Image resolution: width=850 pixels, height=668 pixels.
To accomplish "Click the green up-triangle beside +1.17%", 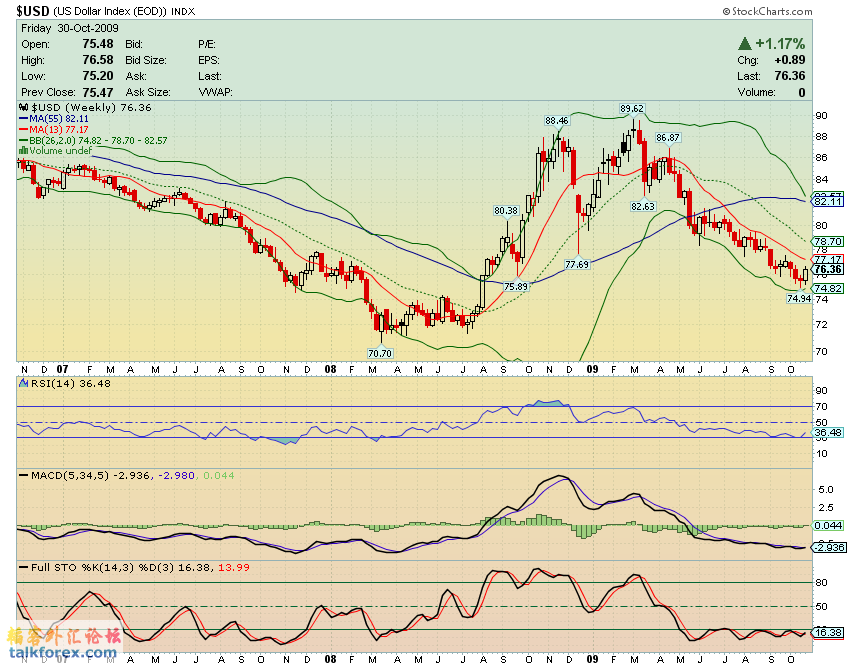I will click(745, 43).
